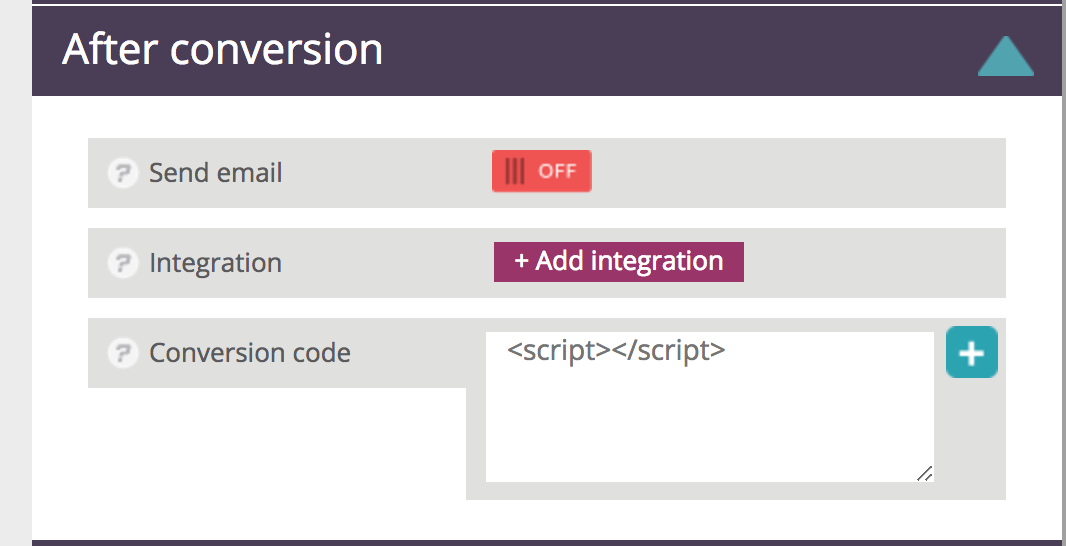Image resolution: width=1066 pixels, height=546 pixels.
Task: Click the teal plus icon next to the code box
Action: pos(971,354)
